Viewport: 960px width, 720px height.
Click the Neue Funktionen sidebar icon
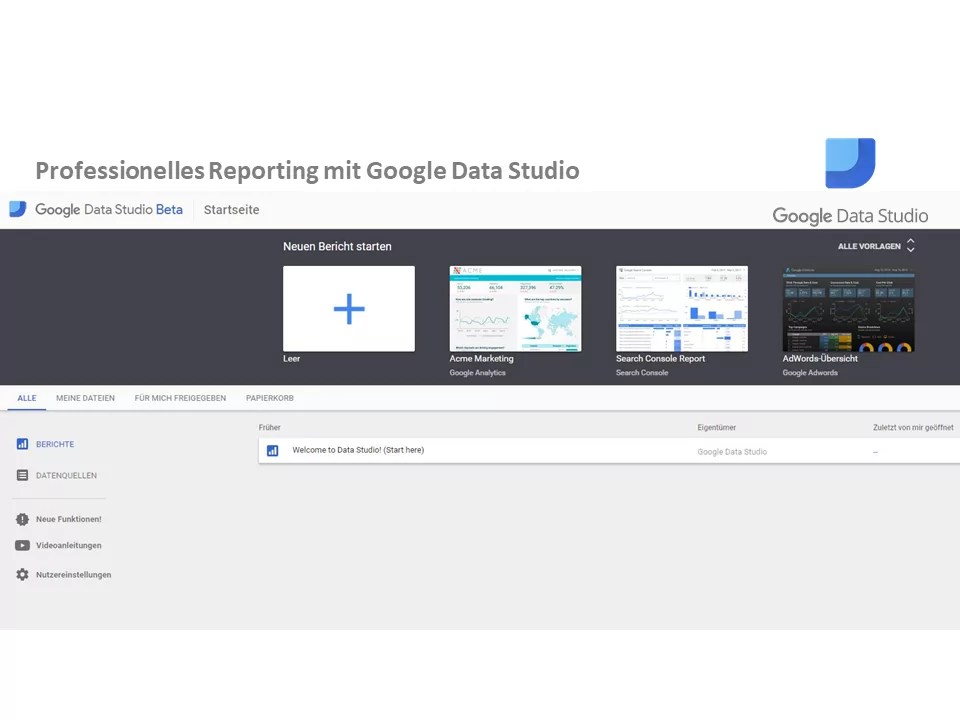[x=22, y=518]
